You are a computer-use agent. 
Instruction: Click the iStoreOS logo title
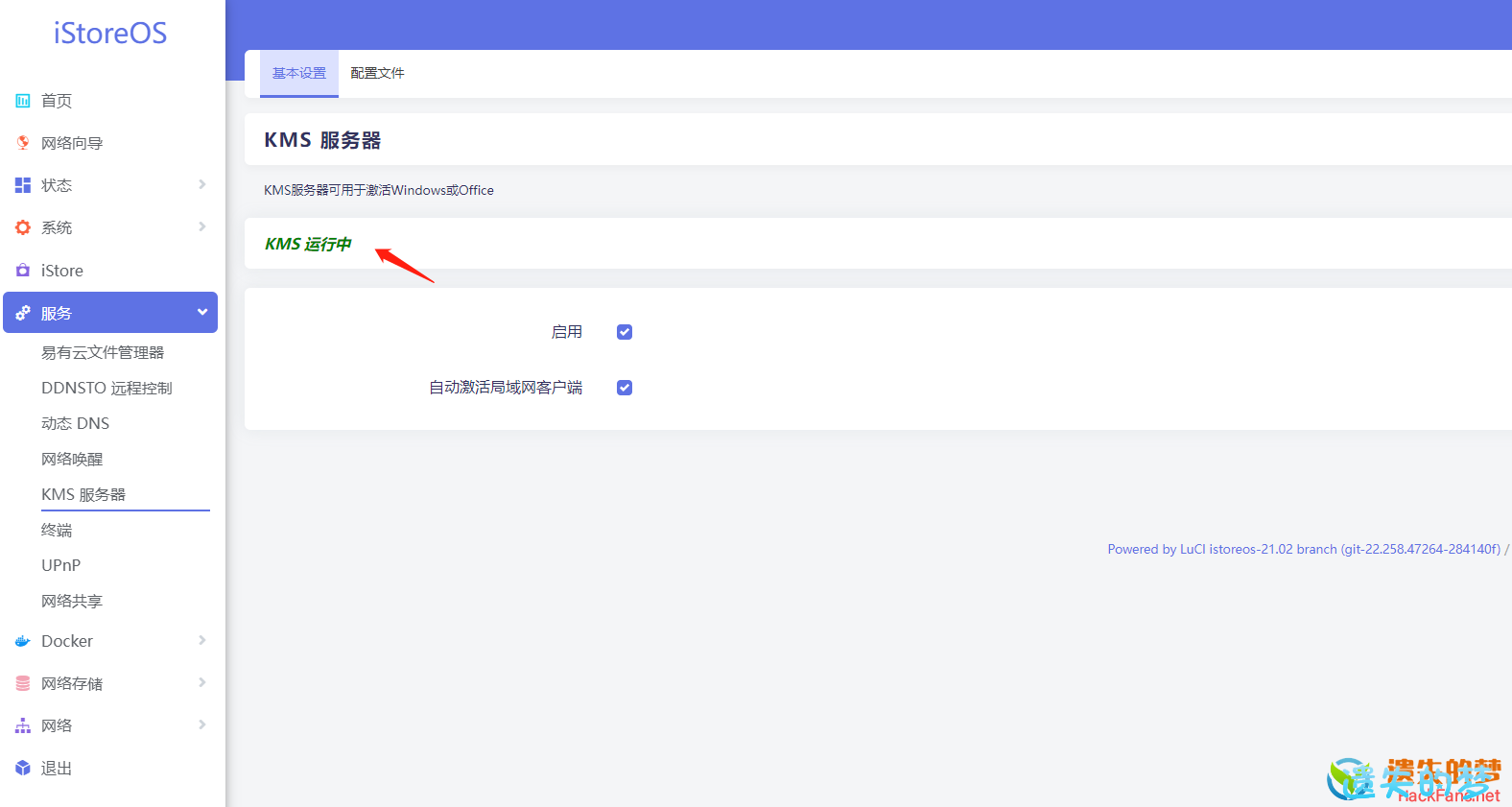pos(110,34)
